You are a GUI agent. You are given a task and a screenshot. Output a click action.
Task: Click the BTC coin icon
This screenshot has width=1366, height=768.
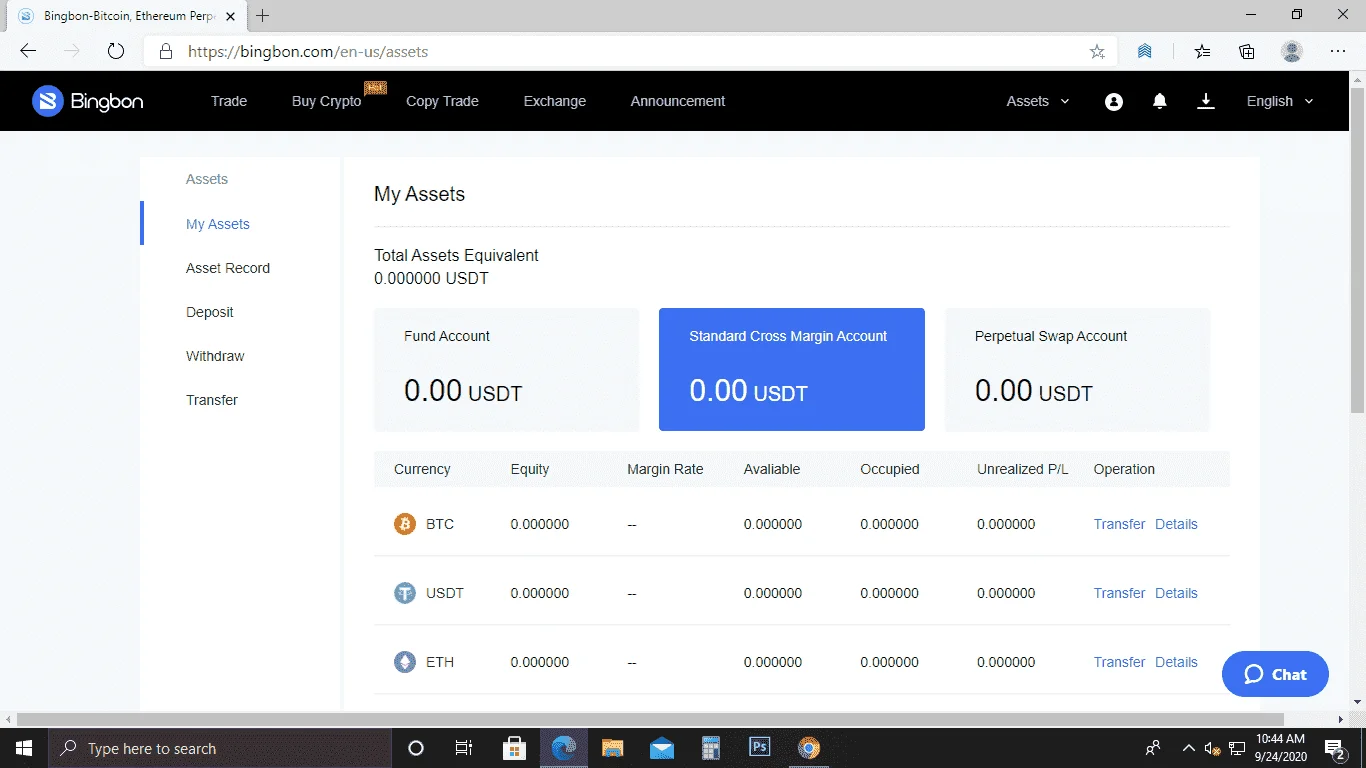point(405,524)
